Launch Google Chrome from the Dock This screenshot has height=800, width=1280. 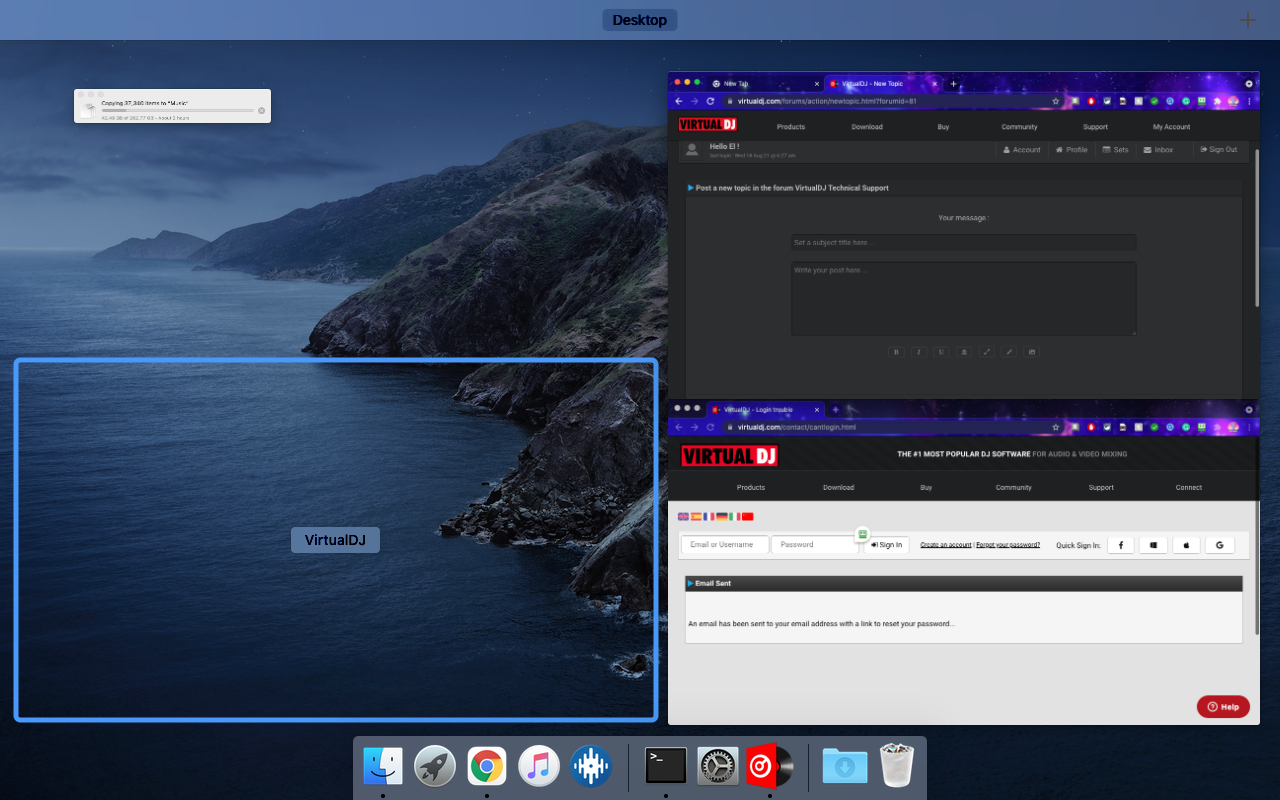pos(487,767)
